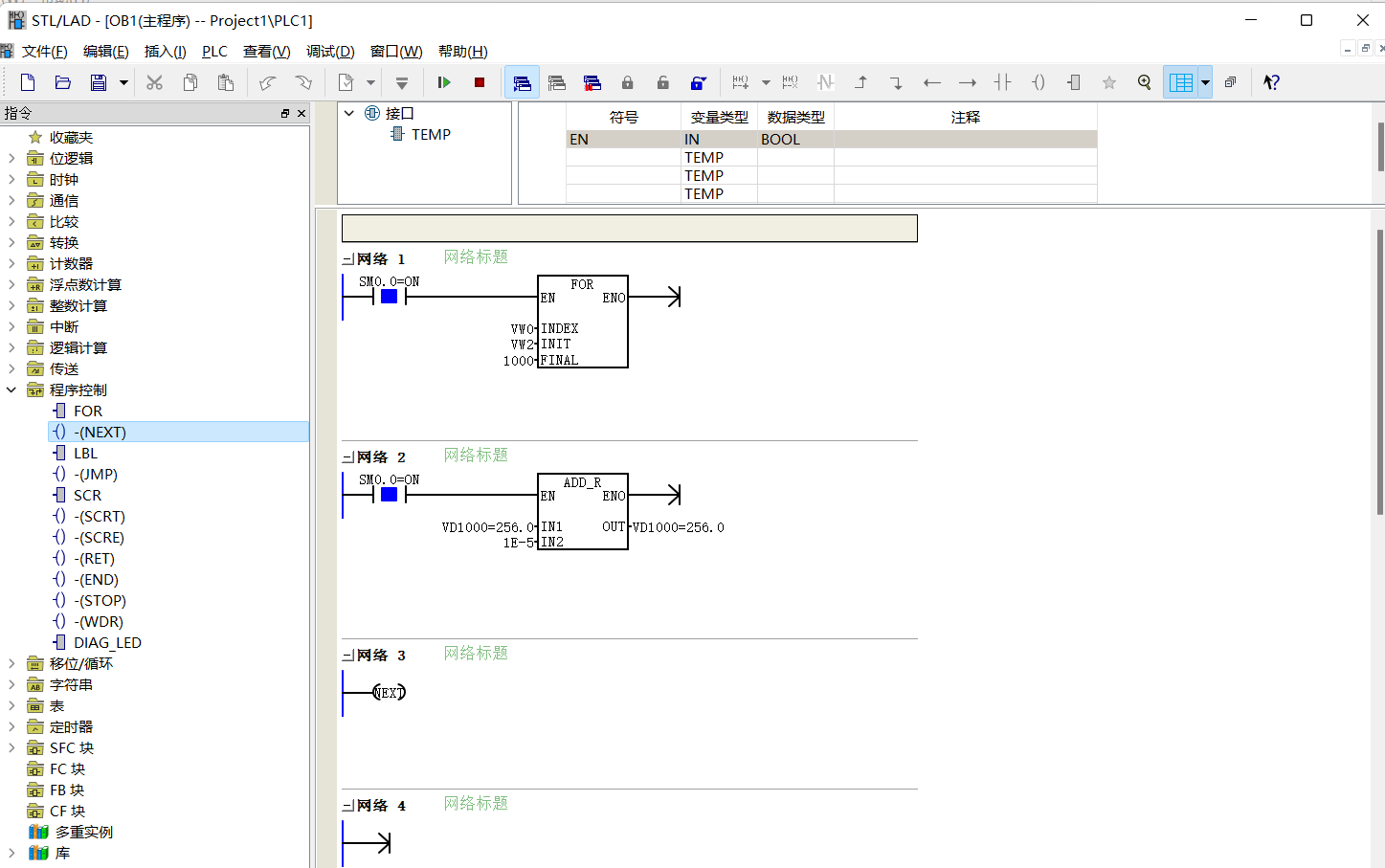Screen dimensions: 1385x868
Task: Save project using floppy disk icon
Action: (99, 82)
